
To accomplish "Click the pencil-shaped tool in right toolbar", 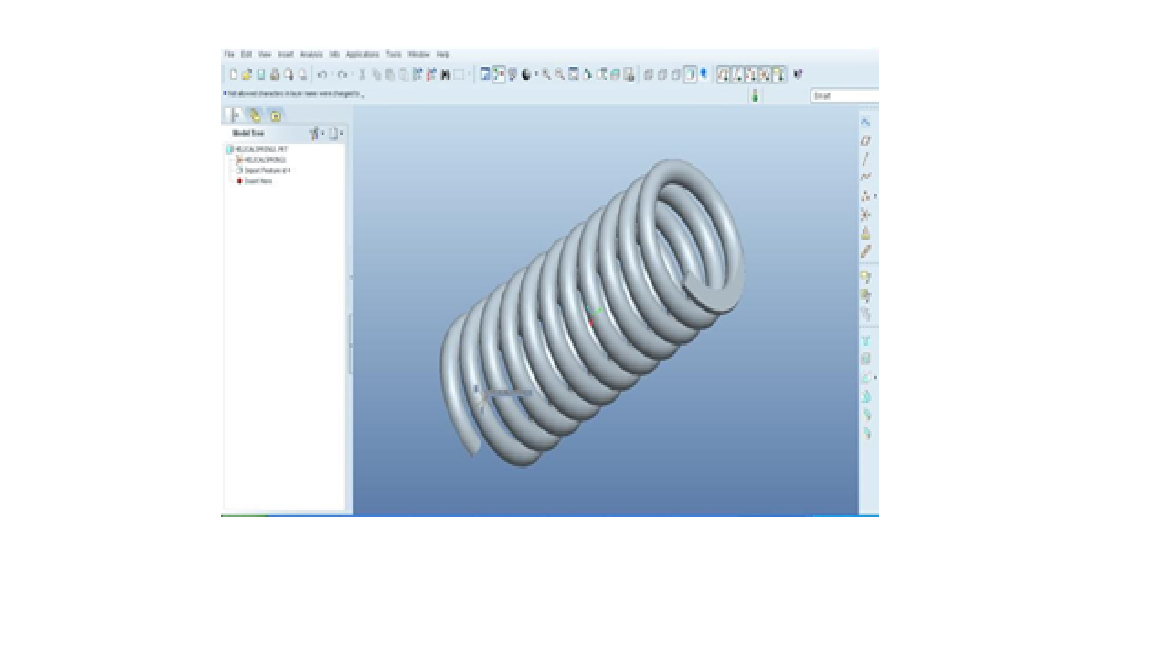I will (x=865, y=251).
